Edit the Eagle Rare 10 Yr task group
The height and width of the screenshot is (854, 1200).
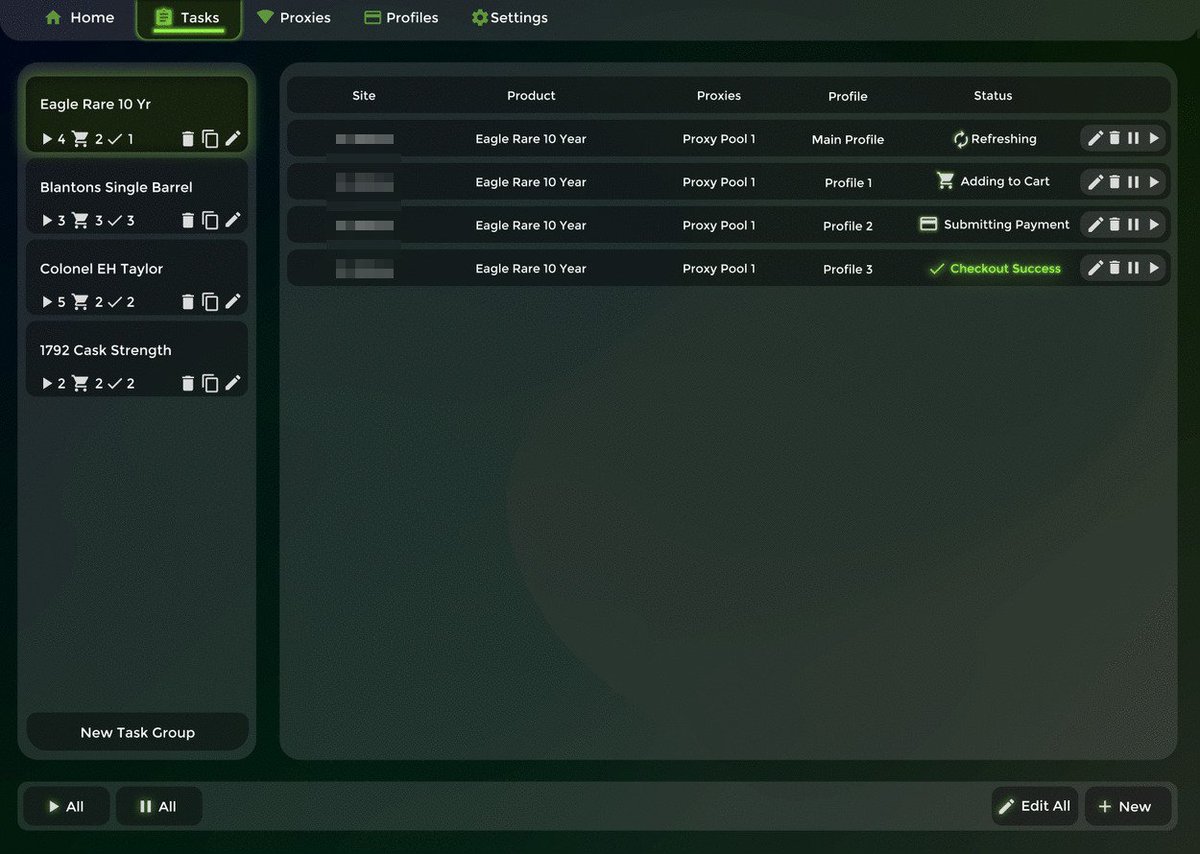tap(233, 139)
